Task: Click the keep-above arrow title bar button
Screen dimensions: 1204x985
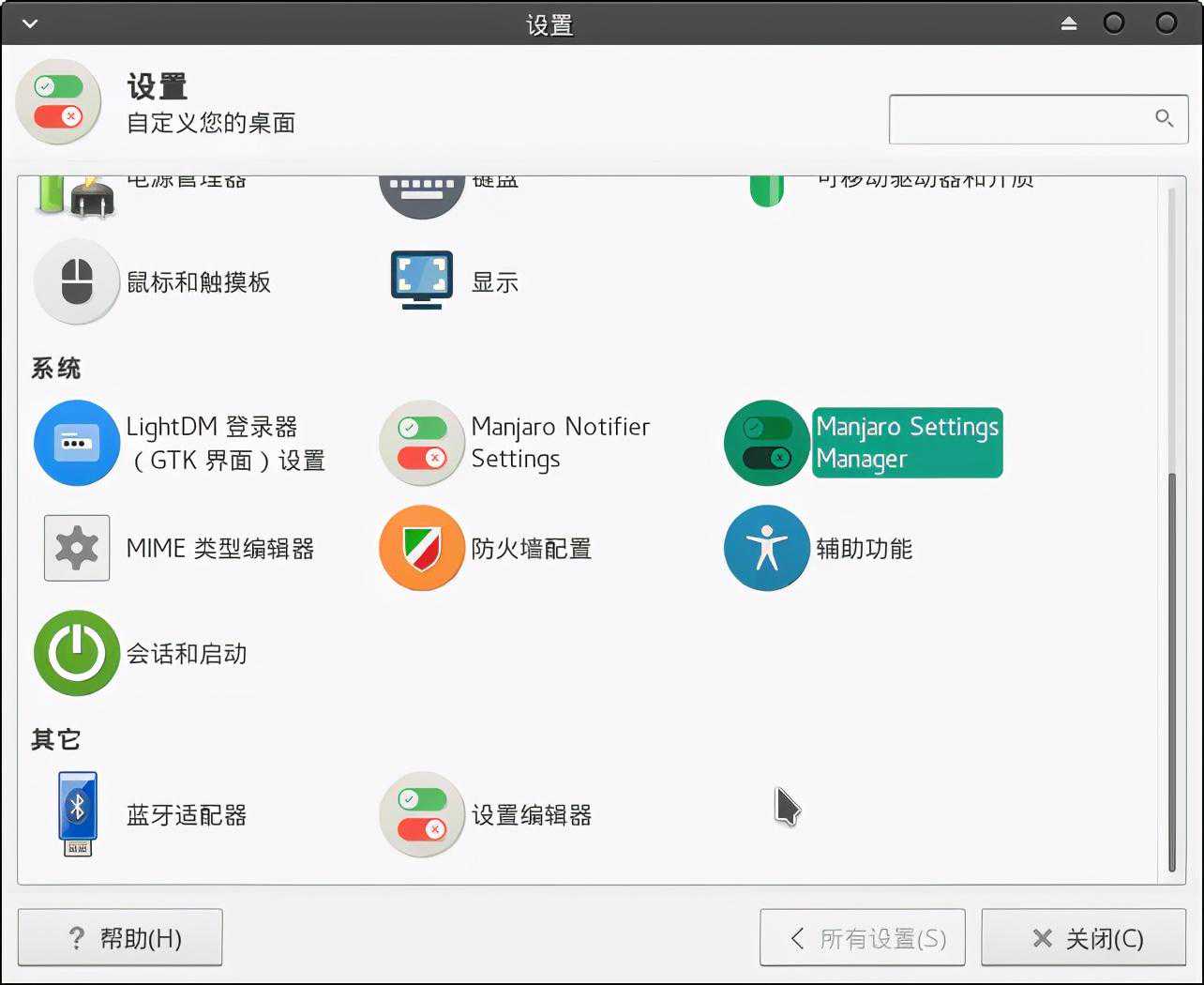Action: coord(1069,23)
